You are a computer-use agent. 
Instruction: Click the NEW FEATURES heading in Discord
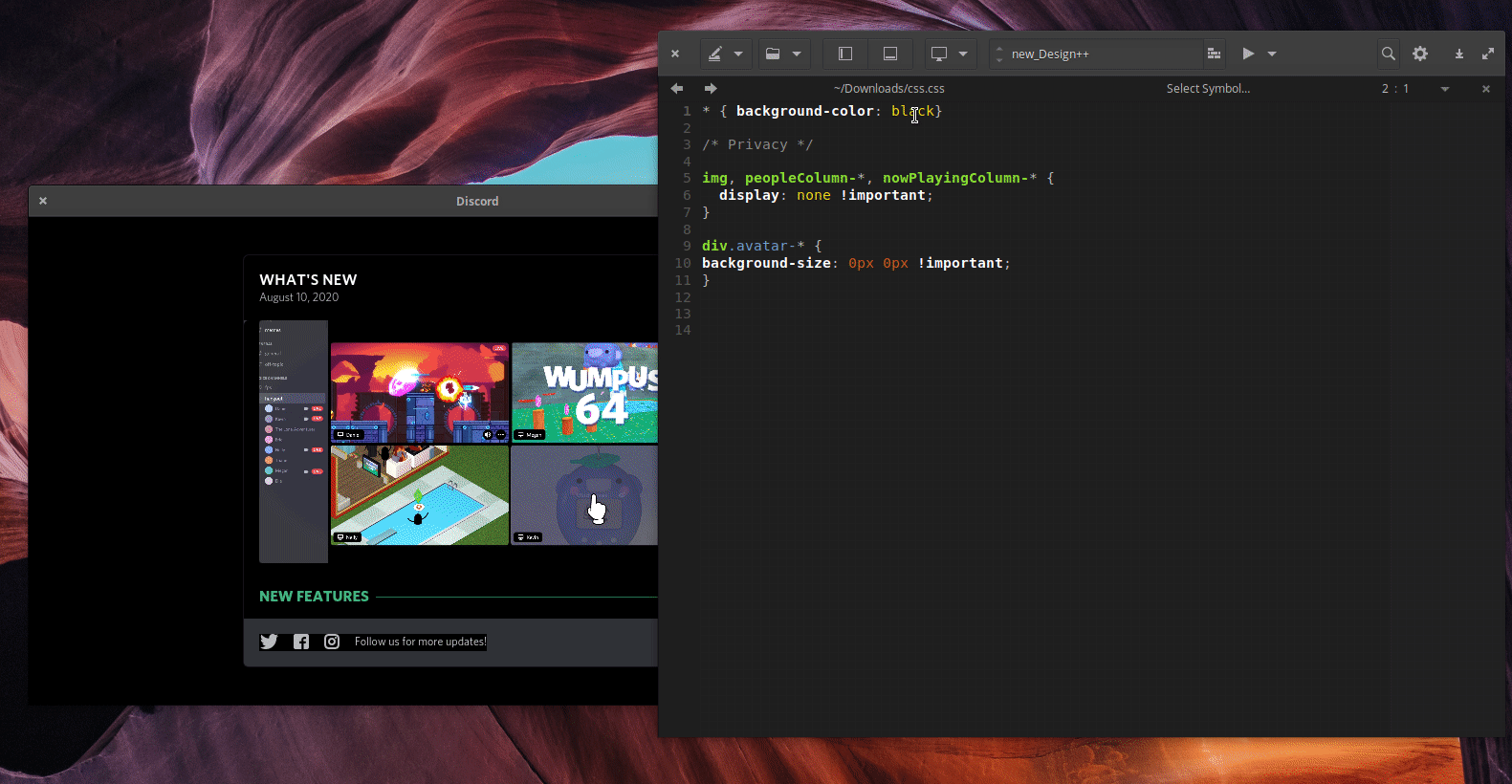(x=314, y=597)
